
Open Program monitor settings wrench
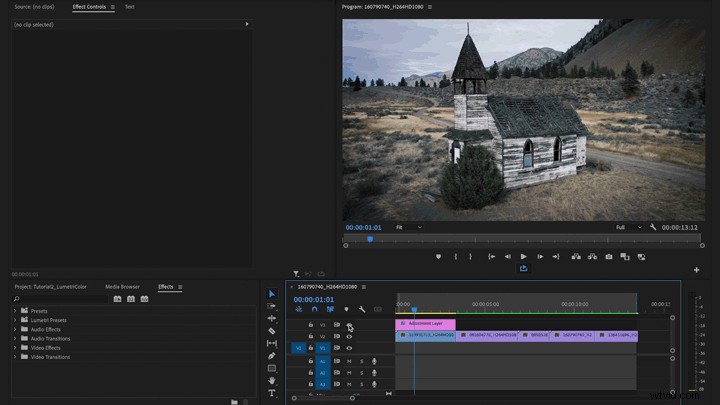653,227
